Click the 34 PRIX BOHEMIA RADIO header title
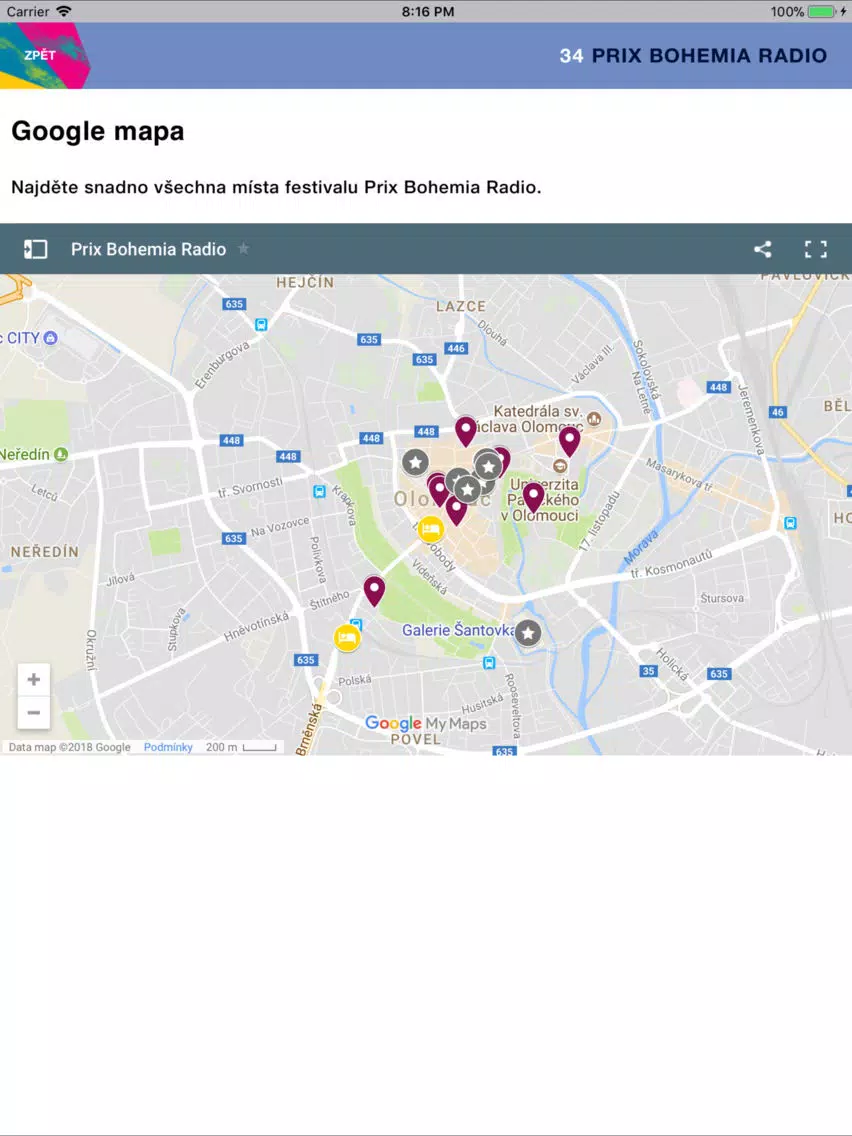 (693, 56)
